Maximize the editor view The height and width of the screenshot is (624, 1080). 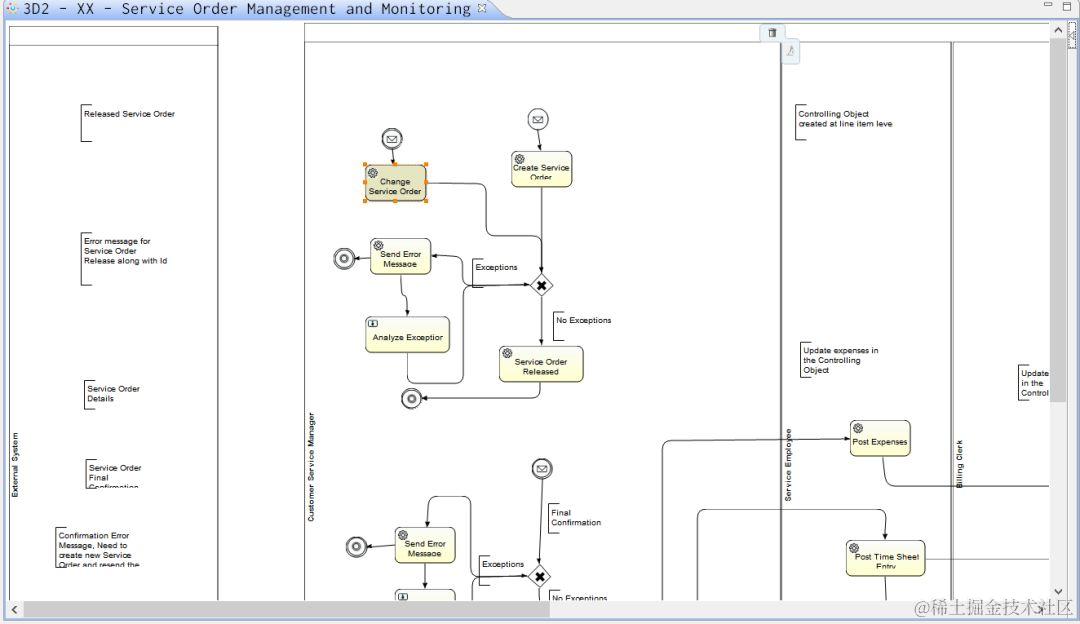click(x=1067, y=6)
